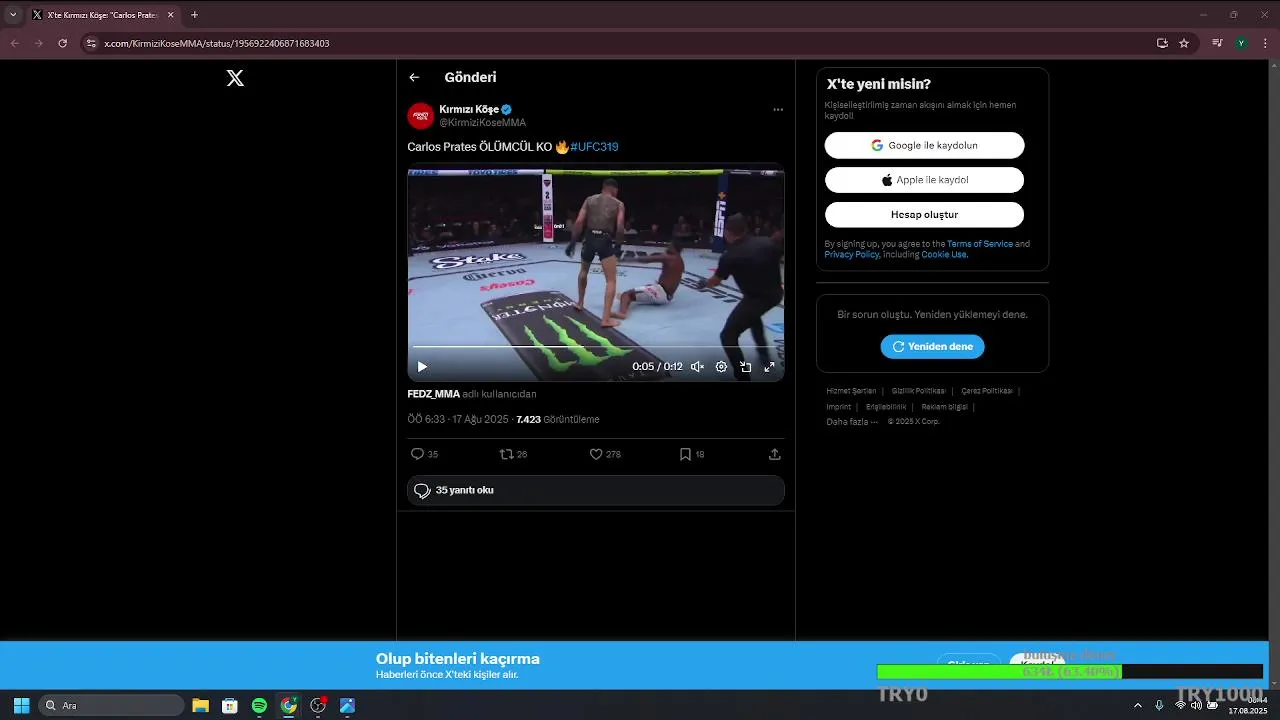Open Privacy Policy link
Image resolution: width=1280 pixels, height=720 pixels.
coord(852,255)
